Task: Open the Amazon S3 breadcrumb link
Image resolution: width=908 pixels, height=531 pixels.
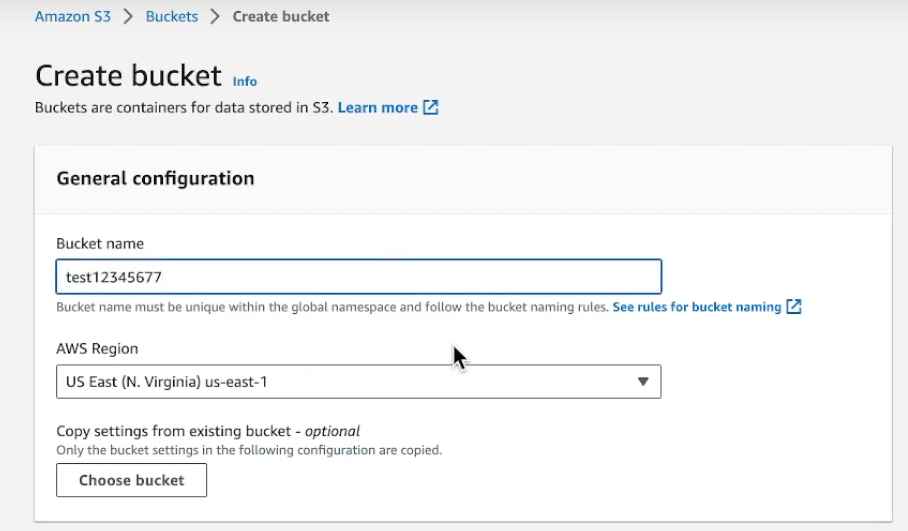Action: click(x=72, y=16)
